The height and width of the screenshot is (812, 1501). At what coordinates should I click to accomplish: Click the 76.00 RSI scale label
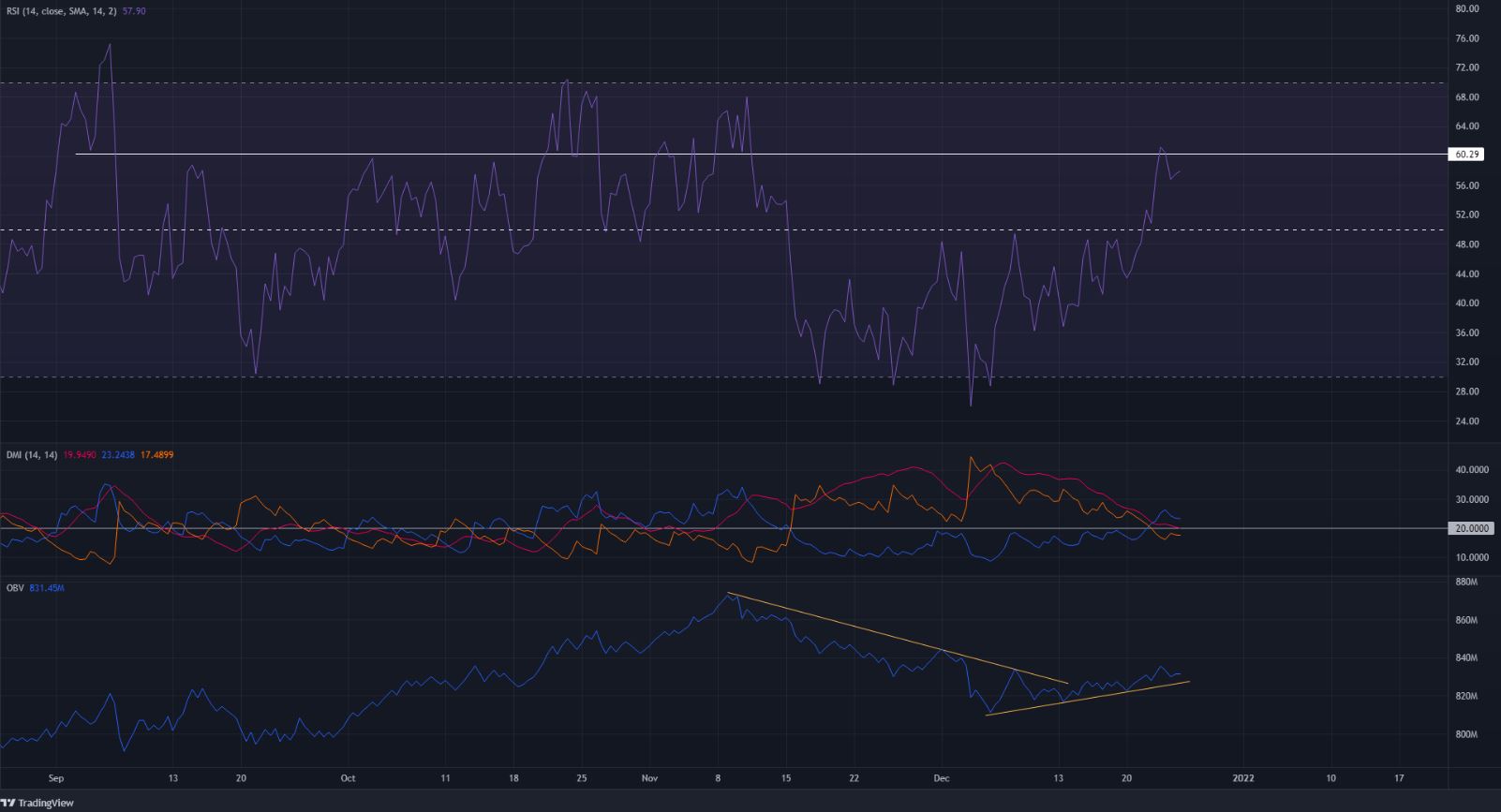pyautogui.click(x=1467, y=39)
